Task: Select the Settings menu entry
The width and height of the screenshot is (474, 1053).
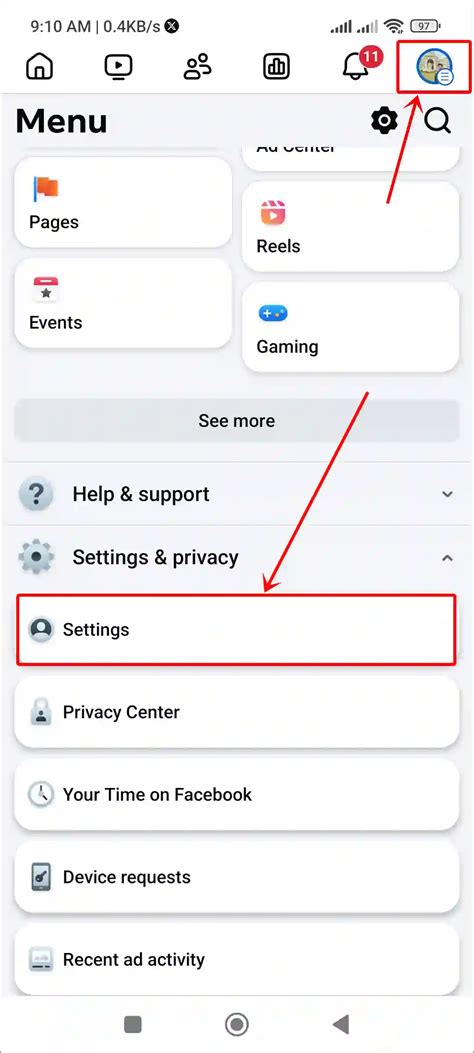Action: pyautogui.click(x=236, y=630)
